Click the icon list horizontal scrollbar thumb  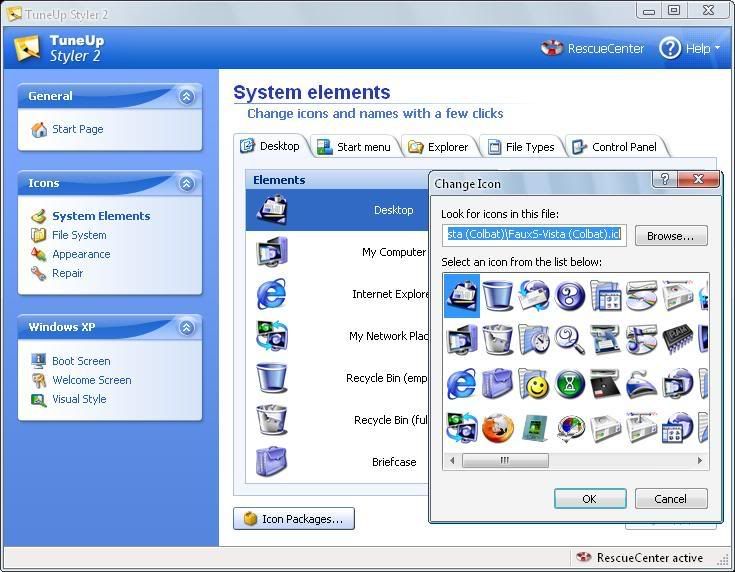point(505,461)
